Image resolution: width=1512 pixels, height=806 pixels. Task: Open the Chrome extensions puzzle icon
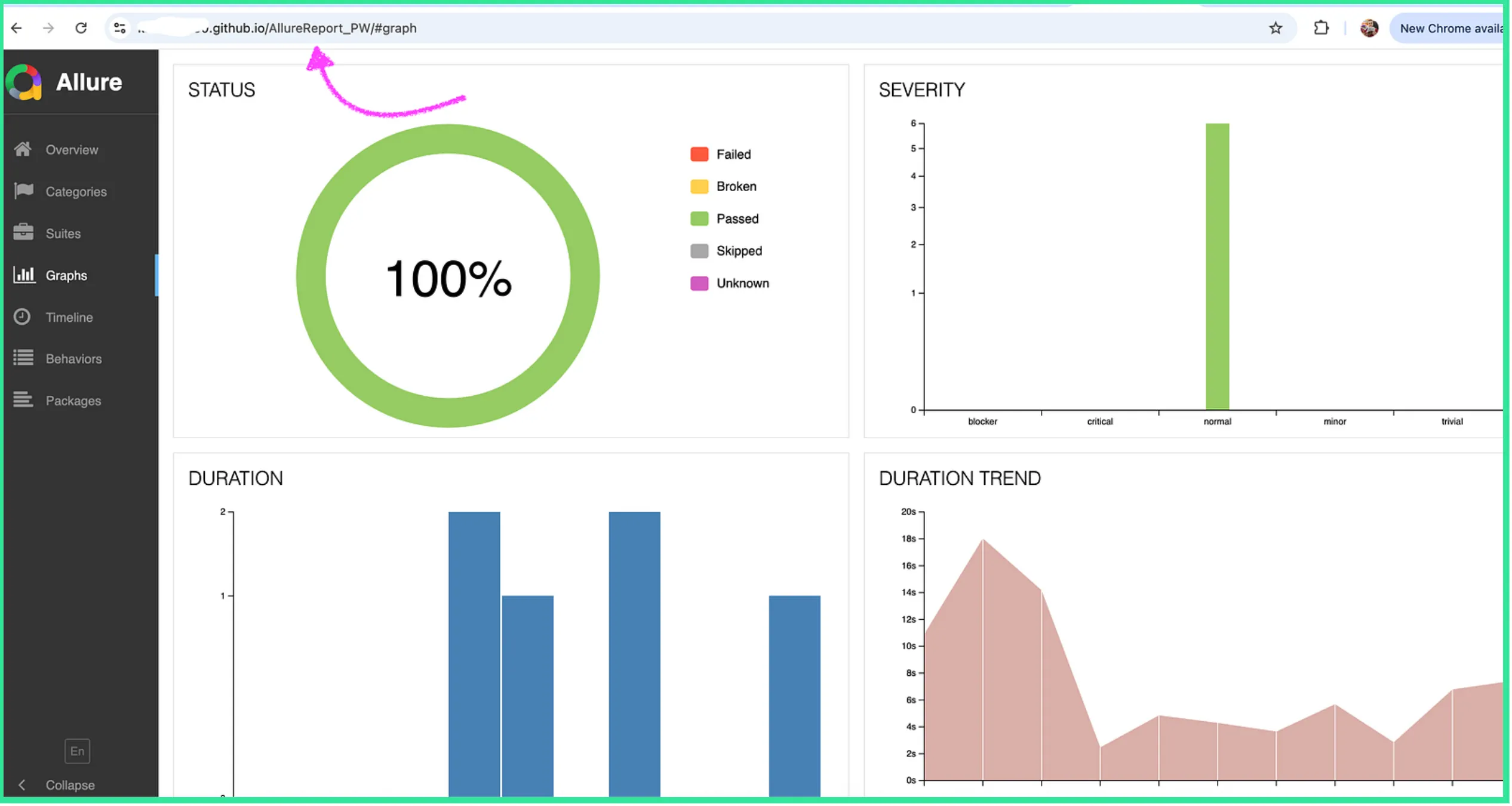coord(1321,28)
